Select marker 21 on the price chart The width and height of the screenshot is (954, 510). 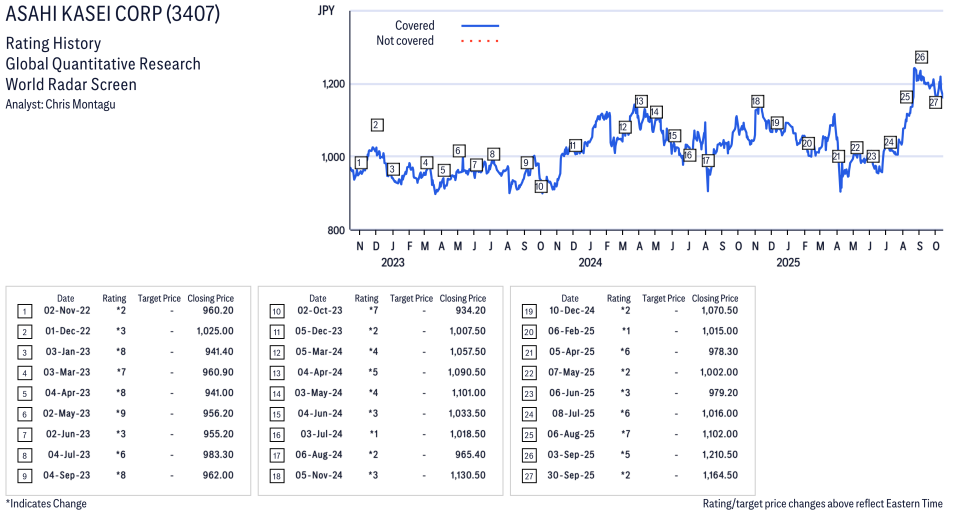838,156
